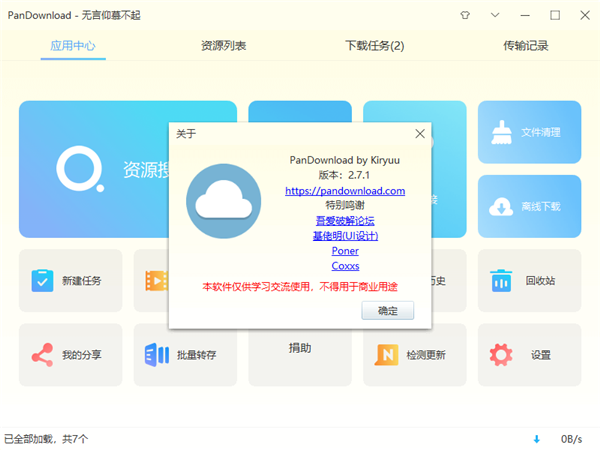Click the 检测更新 label text
Screen dimensions: 600x450
point(426,355)
